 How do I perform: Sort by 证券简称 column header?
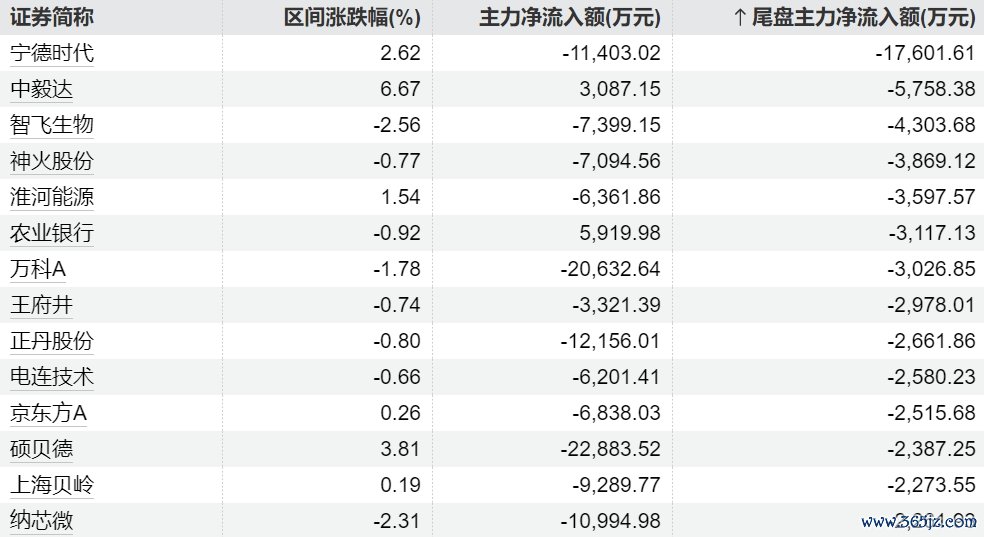51,16
